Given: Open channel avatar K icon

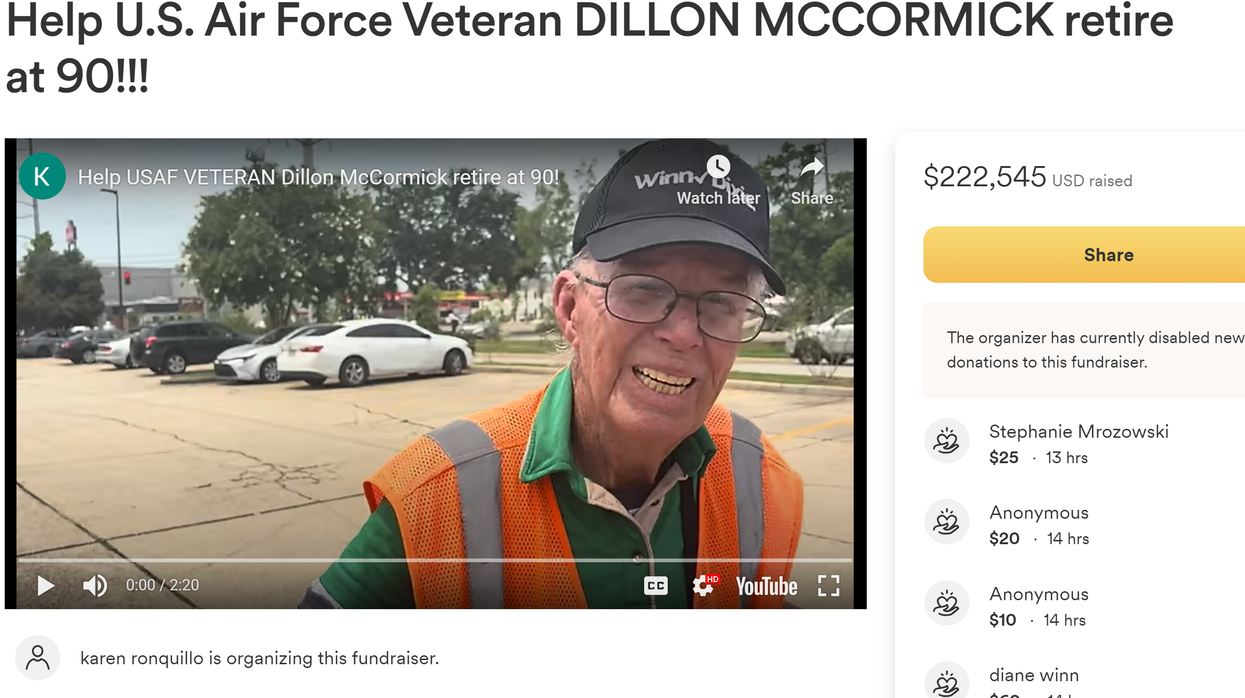Looking at the screenshot, I should point(42,177).
